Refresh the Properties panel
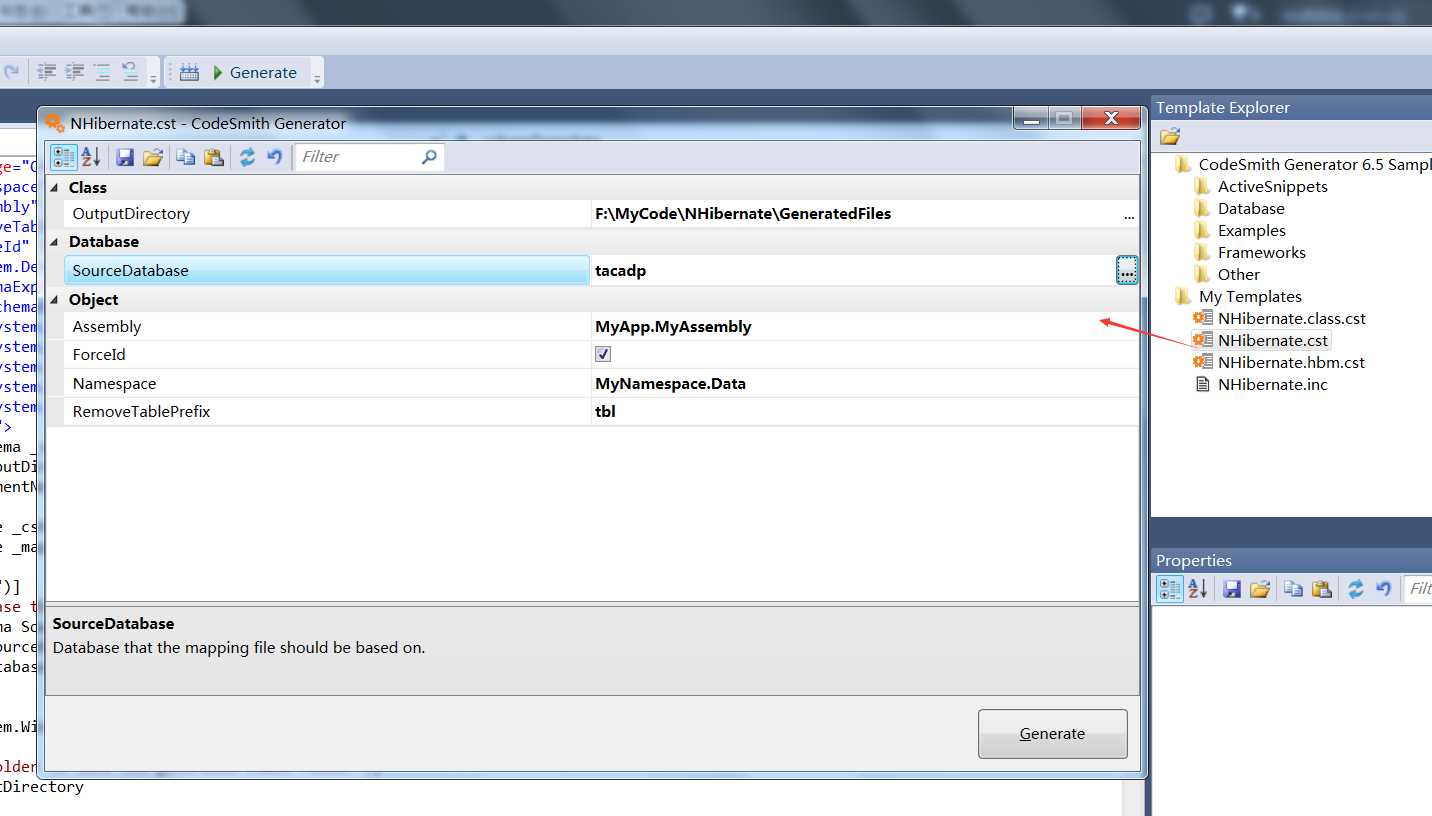The image size is (1432, 816). [x=1355, y=589]
